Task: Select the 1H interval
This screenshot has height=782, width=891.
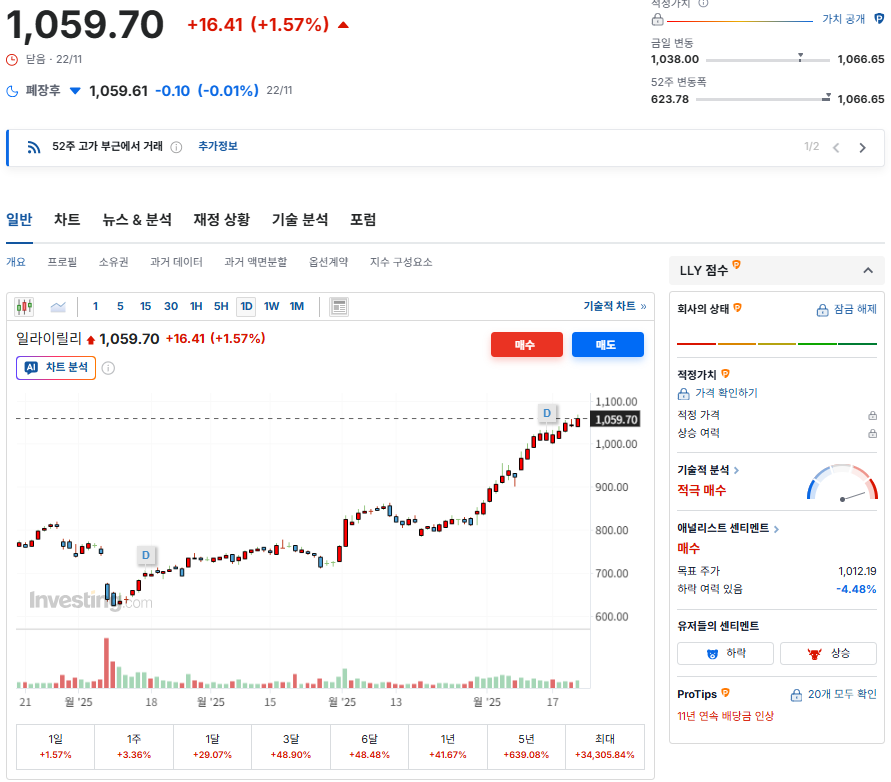Action: [x=196, y=306]
